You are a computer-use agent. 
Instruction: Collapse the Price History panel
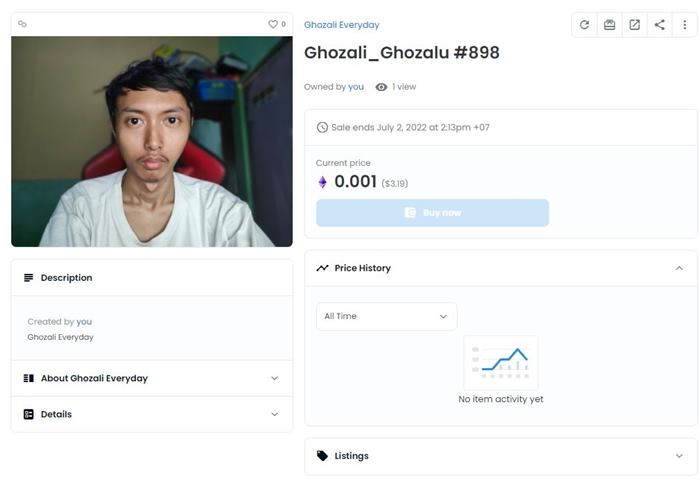[679, 268]
